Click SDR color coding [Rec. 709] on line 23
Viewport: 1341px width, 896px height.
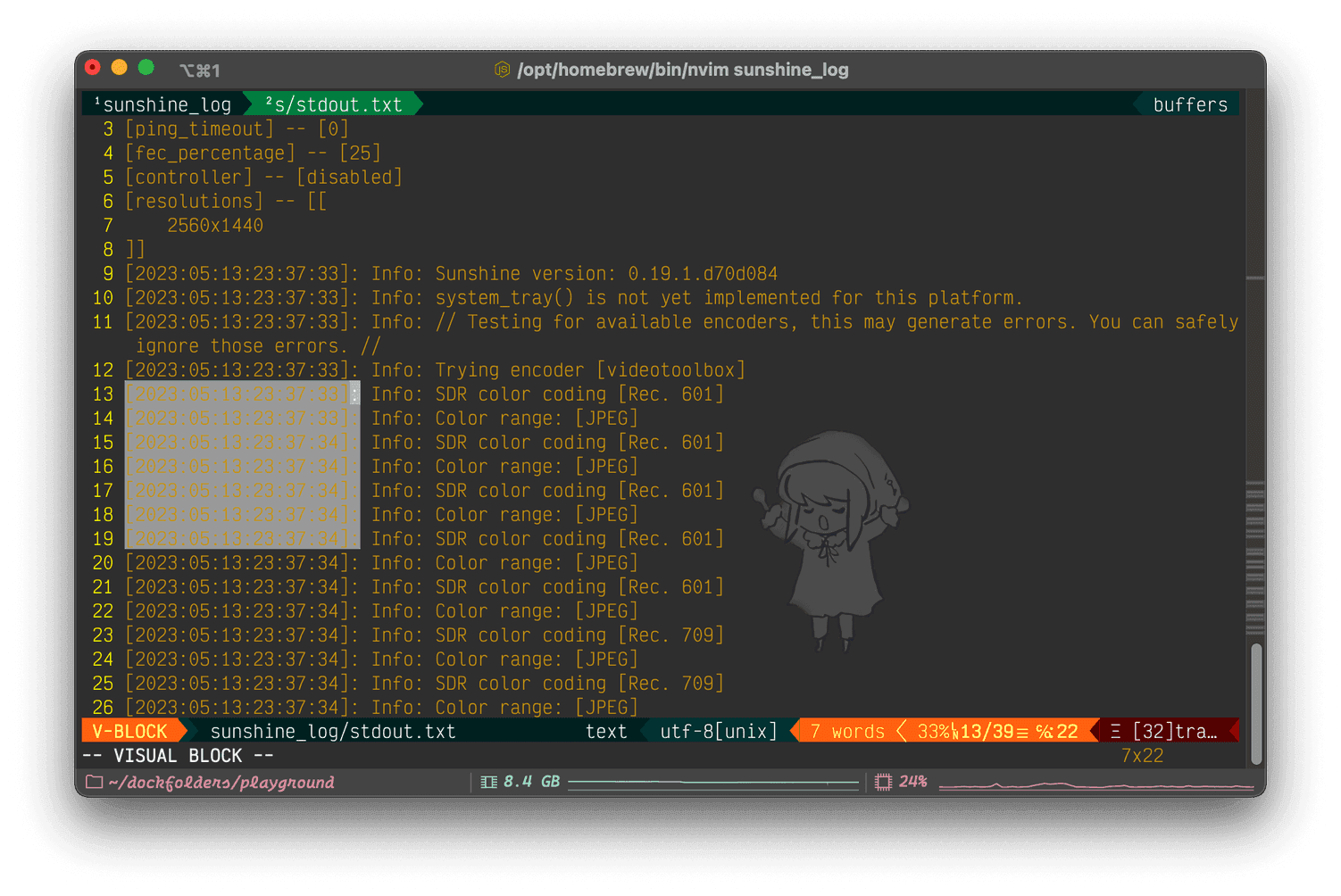579,635
